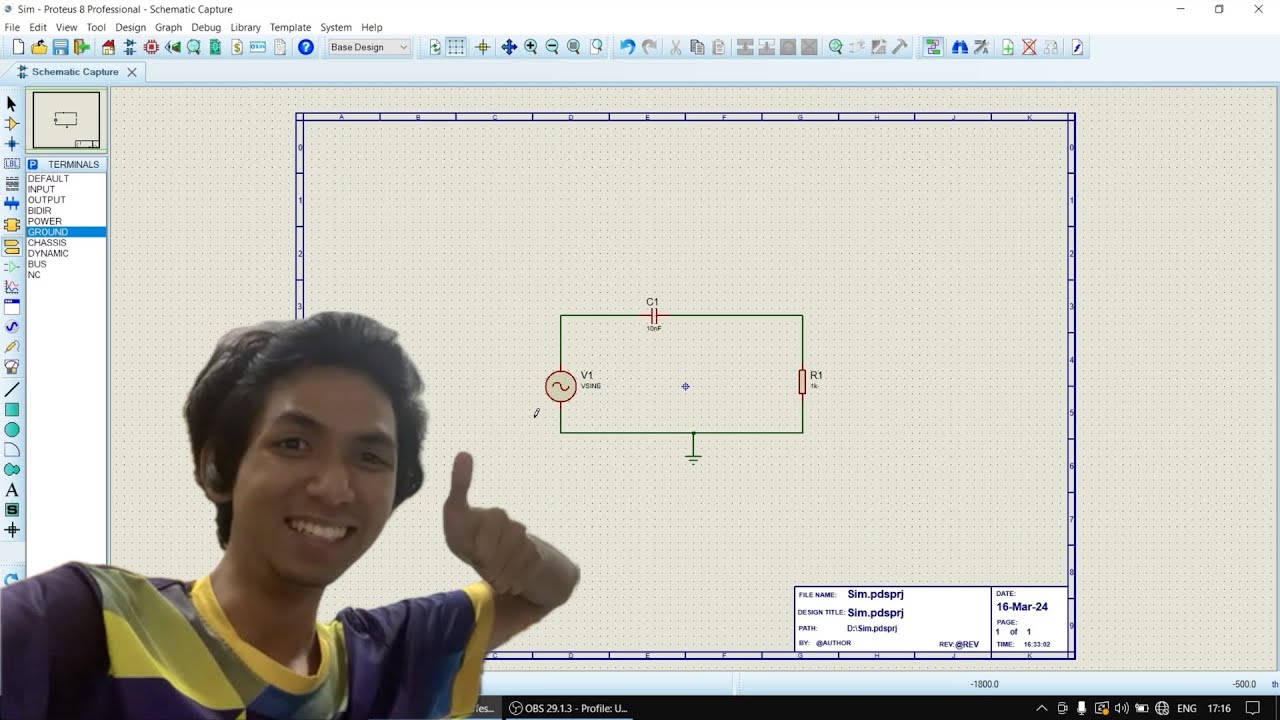This screenshot has height=720, width=1280.
Task: Click the Save Project disk icon
Action: [60, 47]
